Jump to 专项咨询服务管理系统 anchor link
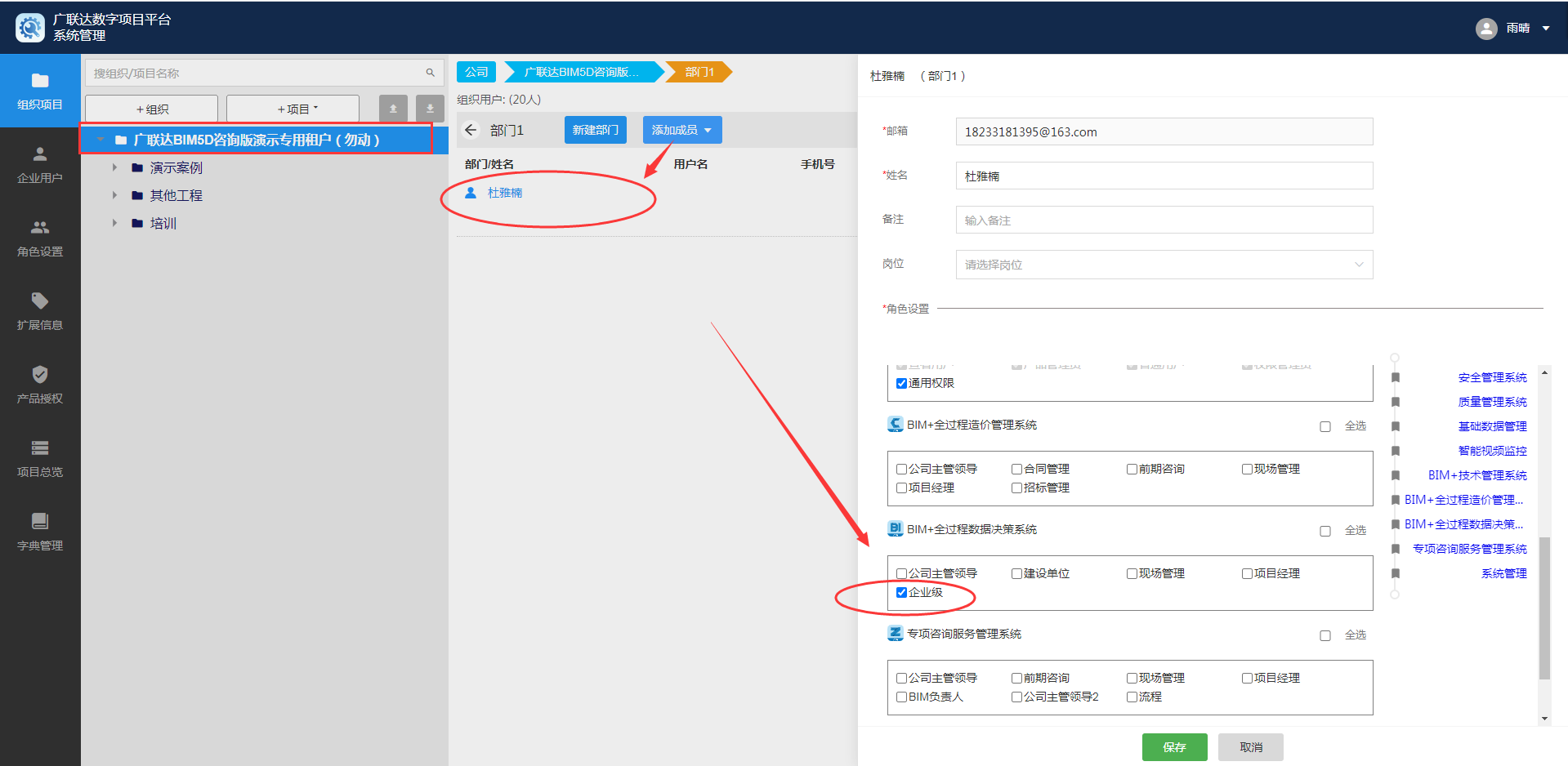1568x766 pixels. pyautogui.click(x=1470, y=549)
